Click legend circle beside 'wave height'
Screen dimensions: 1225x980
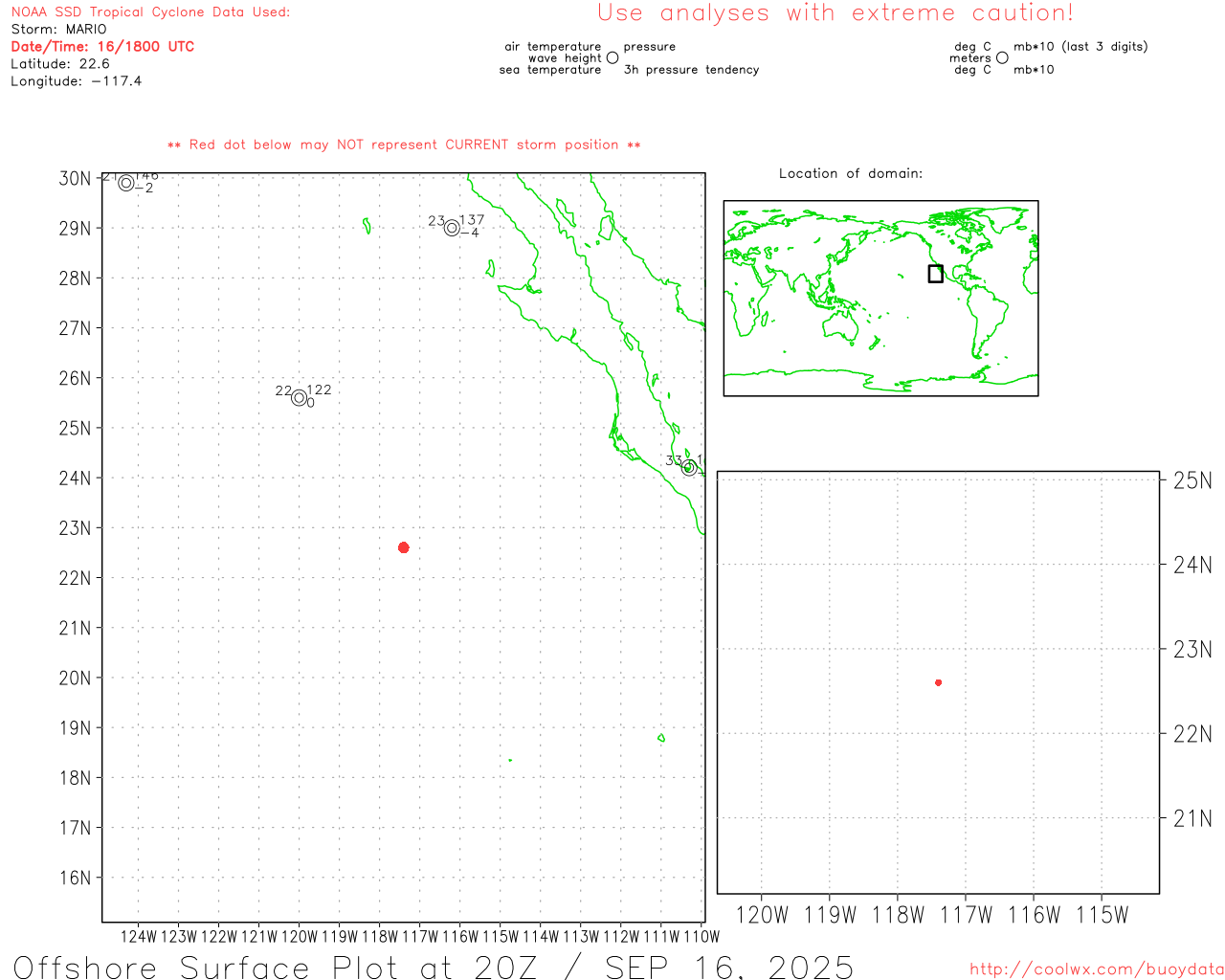[612, 57]
